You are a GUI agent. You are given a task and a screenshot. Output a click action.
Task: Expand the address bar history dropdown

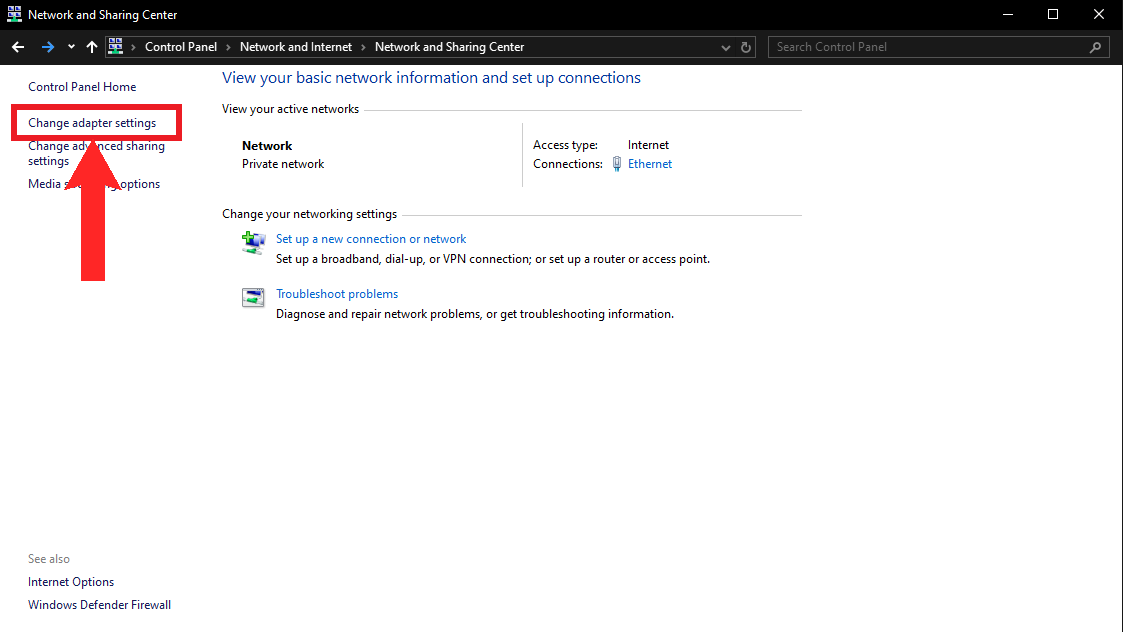[726, 47]
